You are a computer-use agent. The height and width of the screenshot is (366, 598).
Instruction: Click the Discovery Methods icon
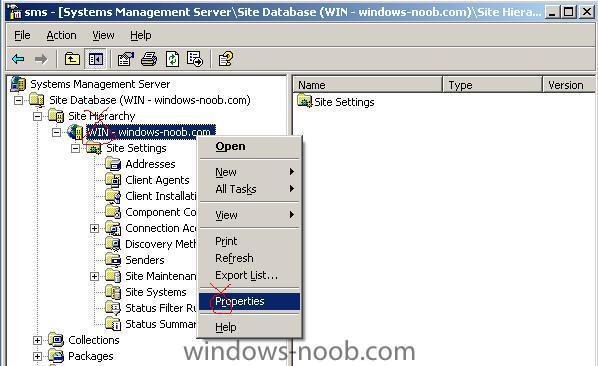point(113,244)
